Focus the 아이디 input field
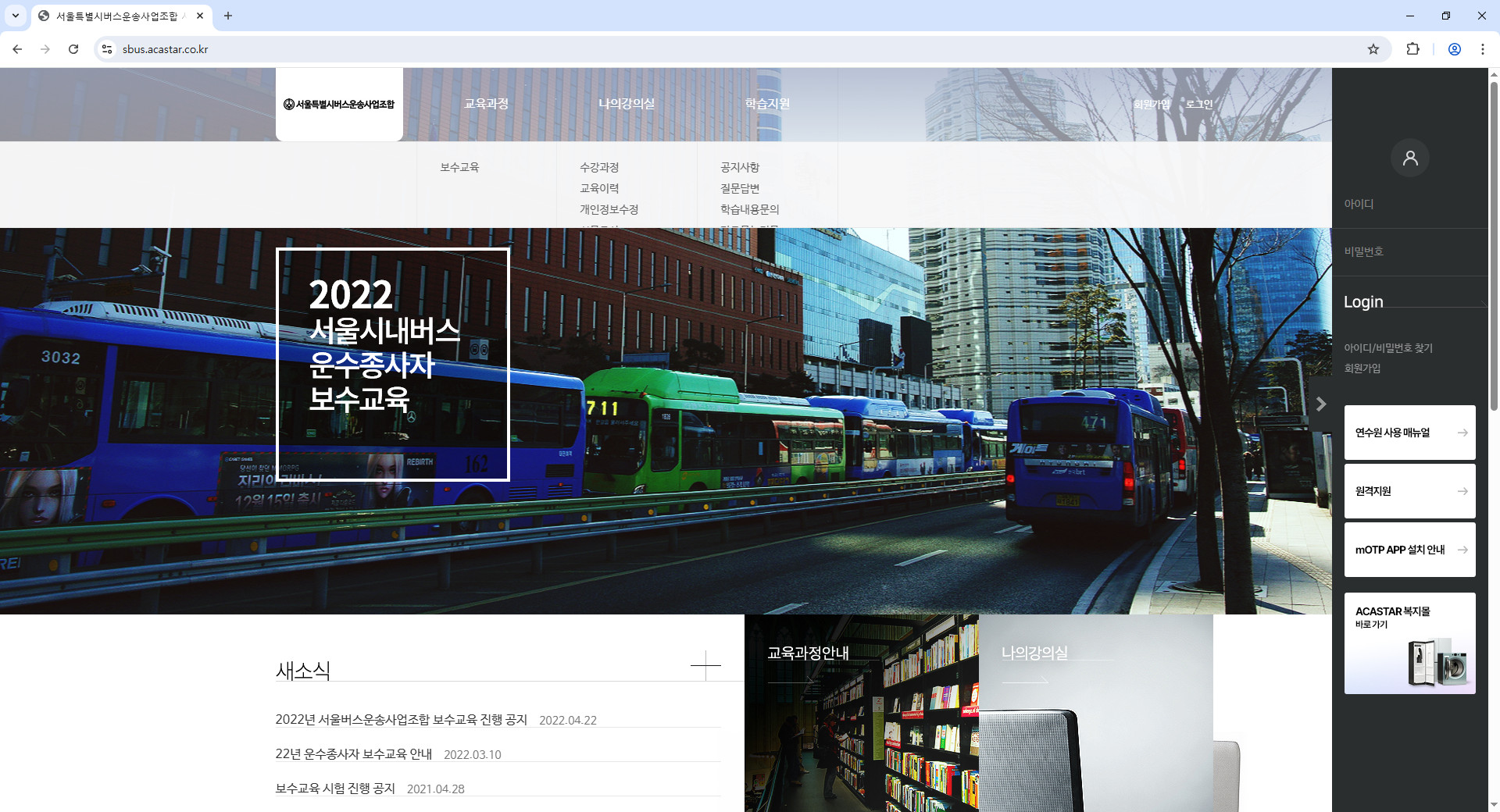 (x=1410, y=204)
